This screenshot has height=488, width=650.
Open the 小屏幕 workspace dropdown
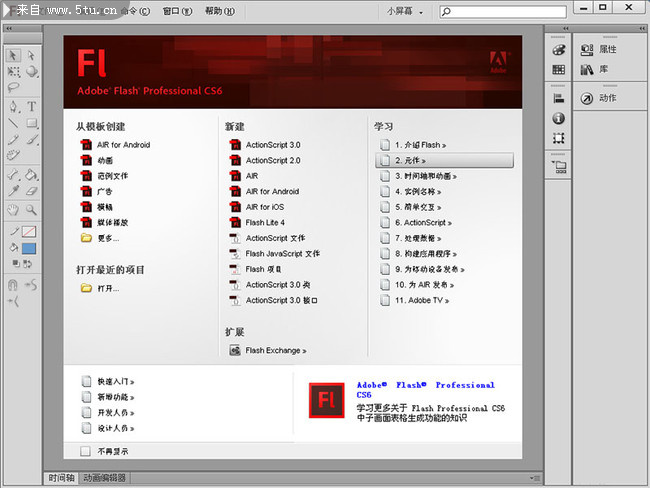(405, 12)
